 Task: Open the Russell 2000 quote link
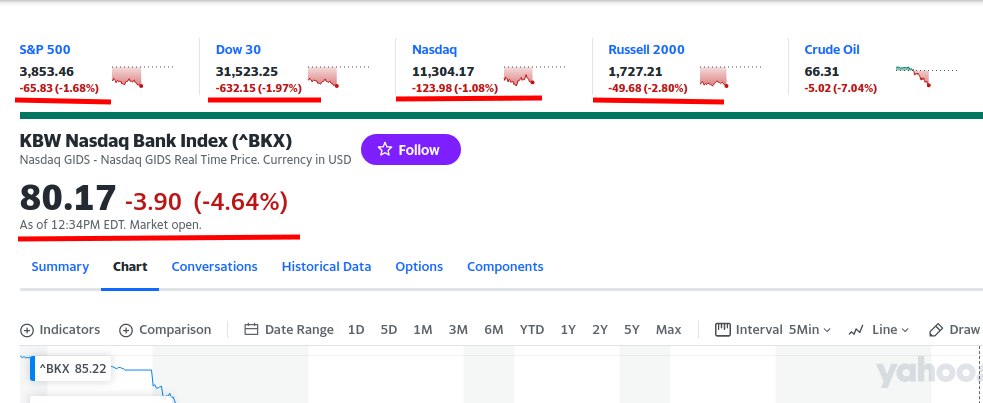click(x=646, y=50)
